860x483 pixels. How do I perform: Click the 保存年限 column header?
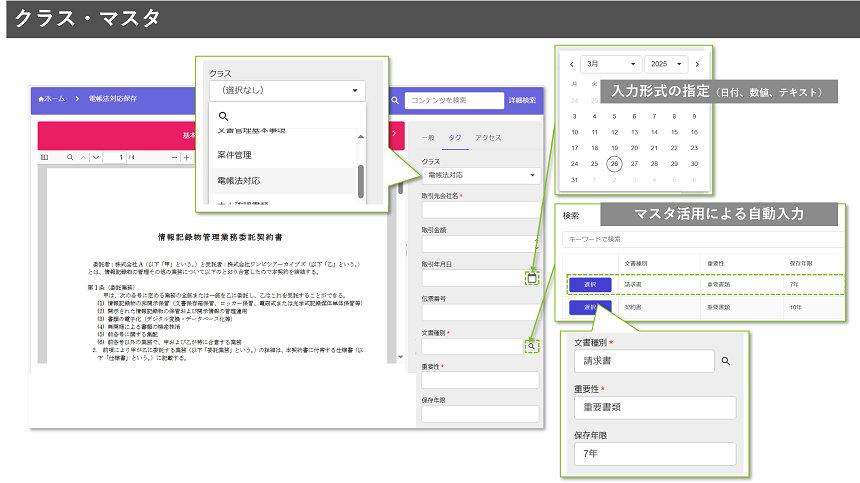tap(801, 264)
